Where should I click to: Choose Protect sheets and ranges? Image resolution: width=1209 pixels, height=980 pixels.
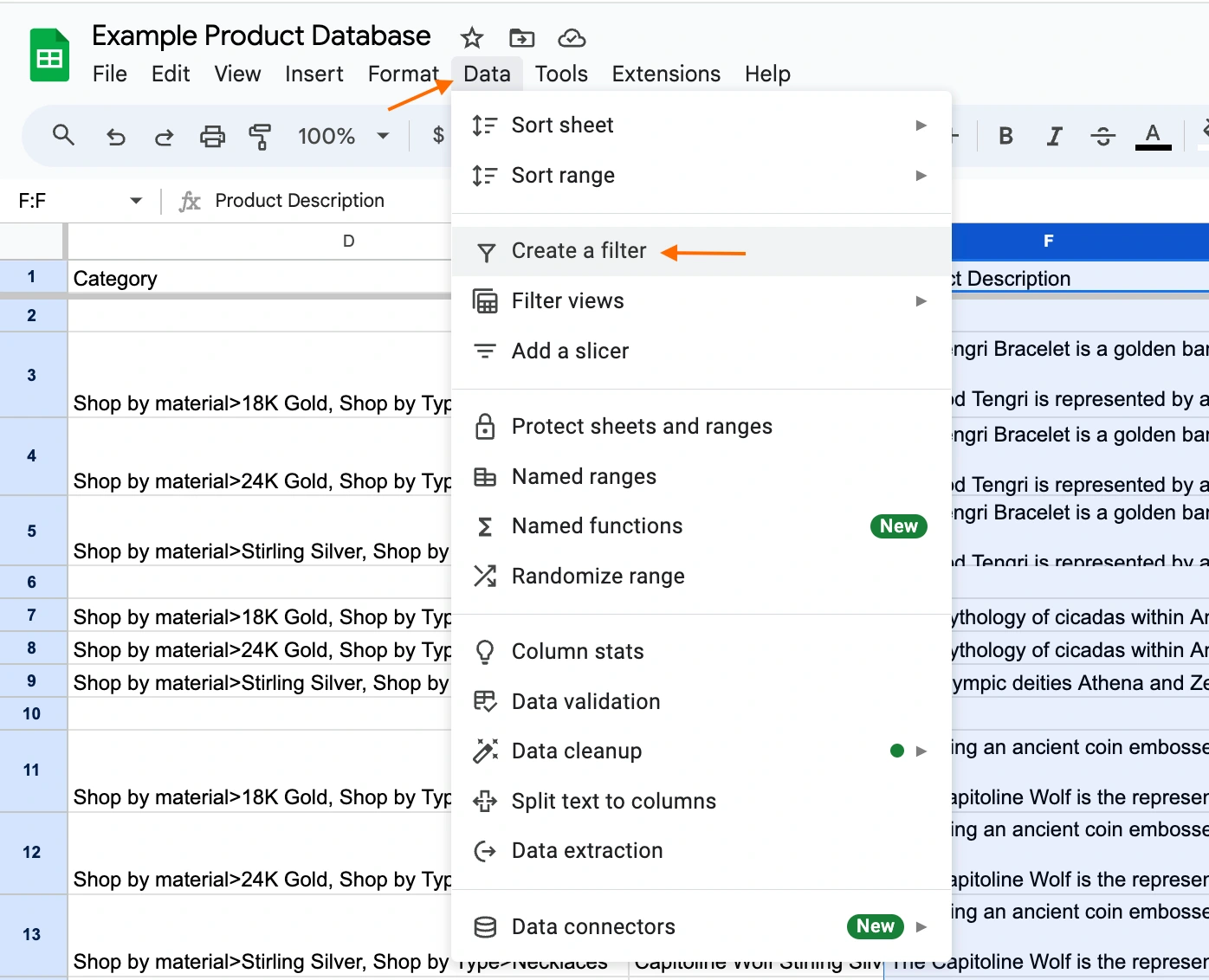701,426
